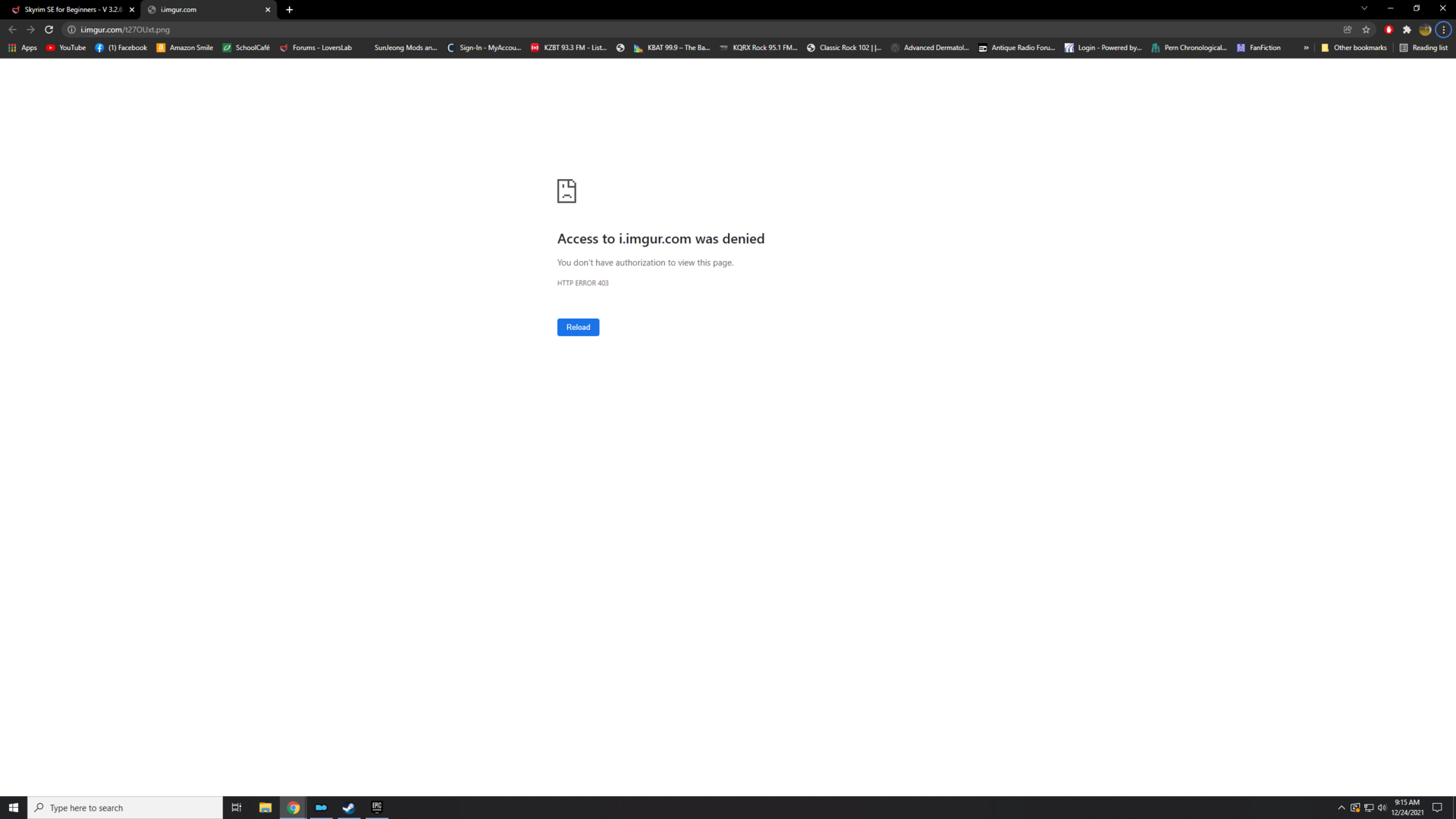Open the Forums - LoversLab bookmark

click(316, 48)
